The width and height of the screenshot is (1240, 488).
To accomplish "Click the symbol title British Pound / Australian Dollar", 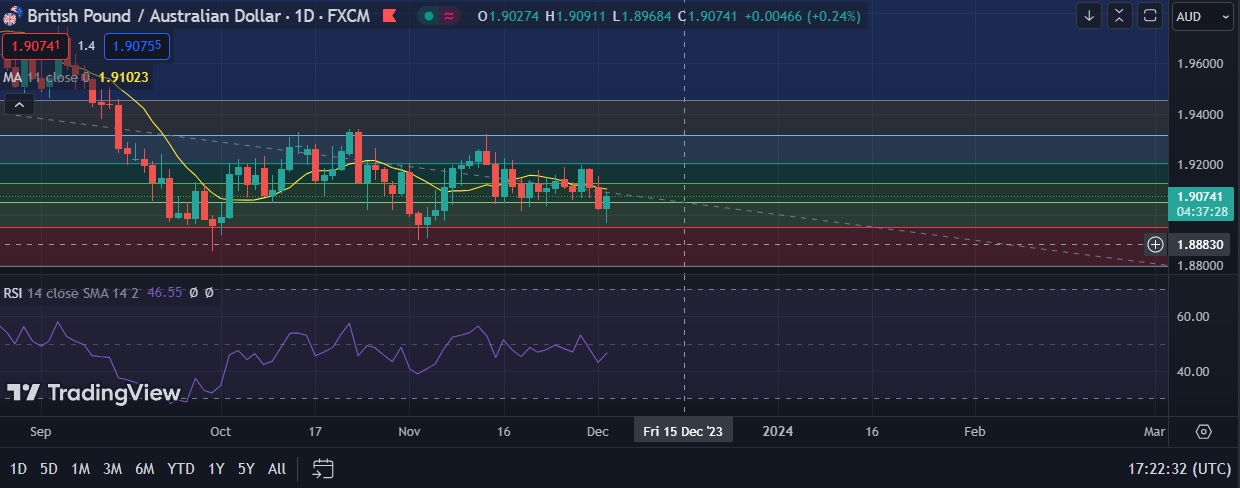I will [153, 16].
